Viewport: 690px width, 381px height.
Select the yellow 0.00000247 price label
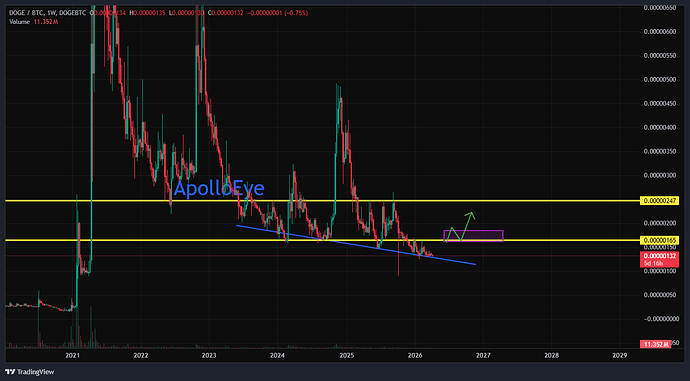(659, 201)
